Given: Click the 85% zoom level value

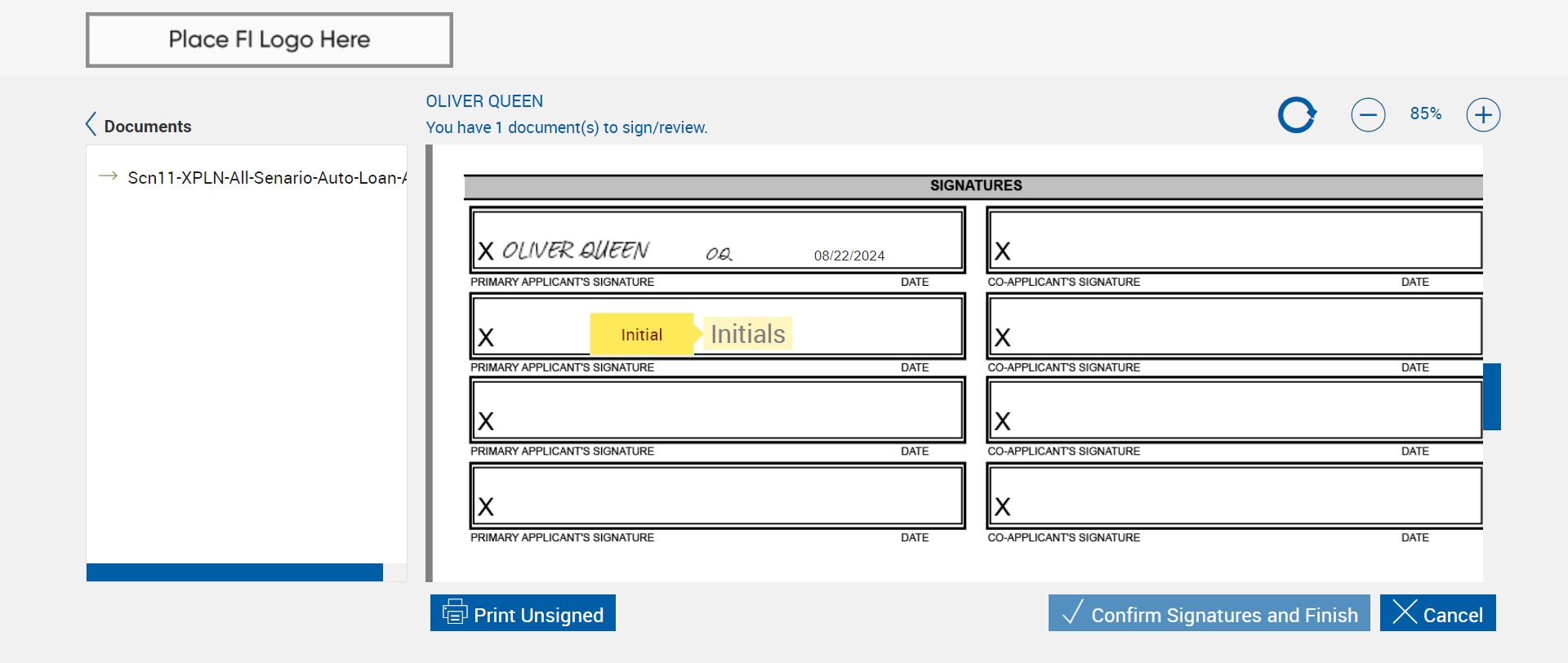Looking at the screenshot, I should click(1426, 114).
